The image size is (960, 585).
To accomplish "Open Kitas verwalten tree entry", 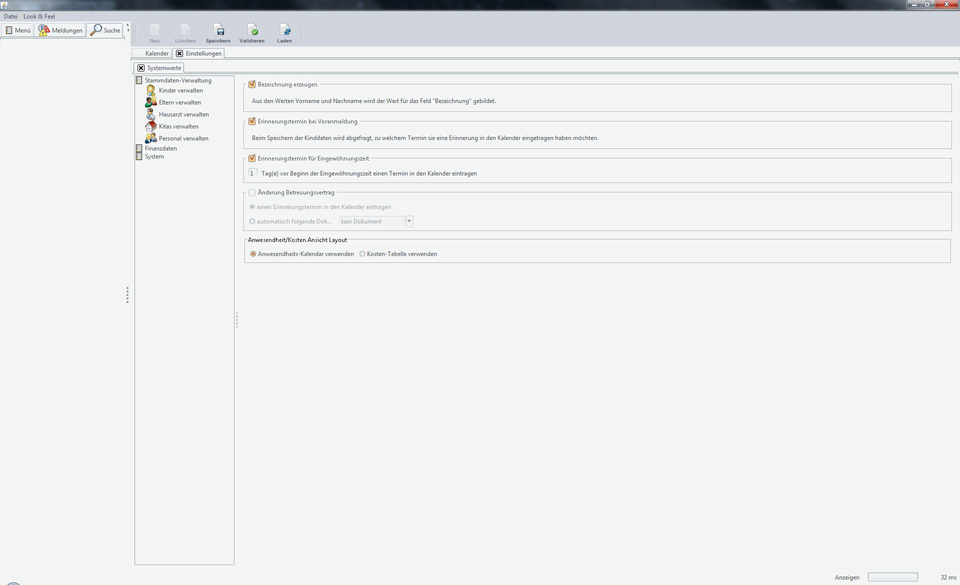I will click(x=179, y=127).
